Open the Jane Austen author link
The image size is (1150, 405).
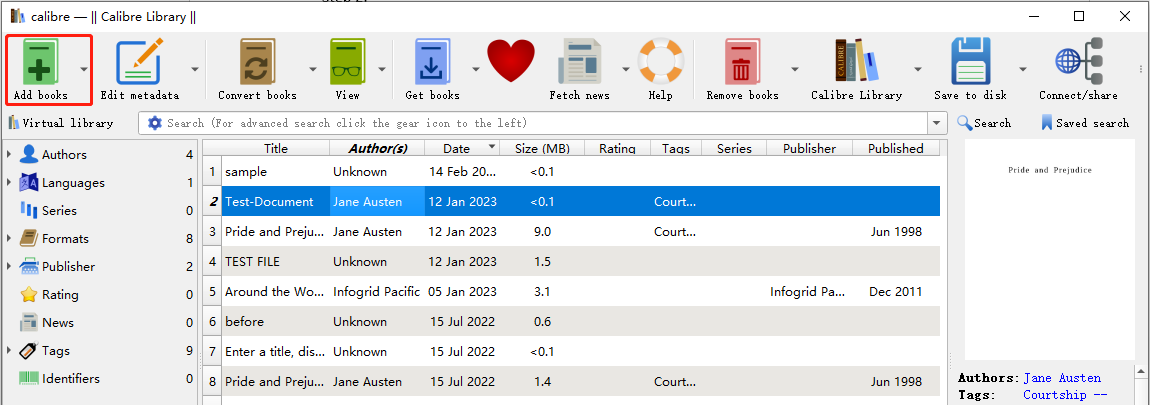click(x=1062, y=379)
